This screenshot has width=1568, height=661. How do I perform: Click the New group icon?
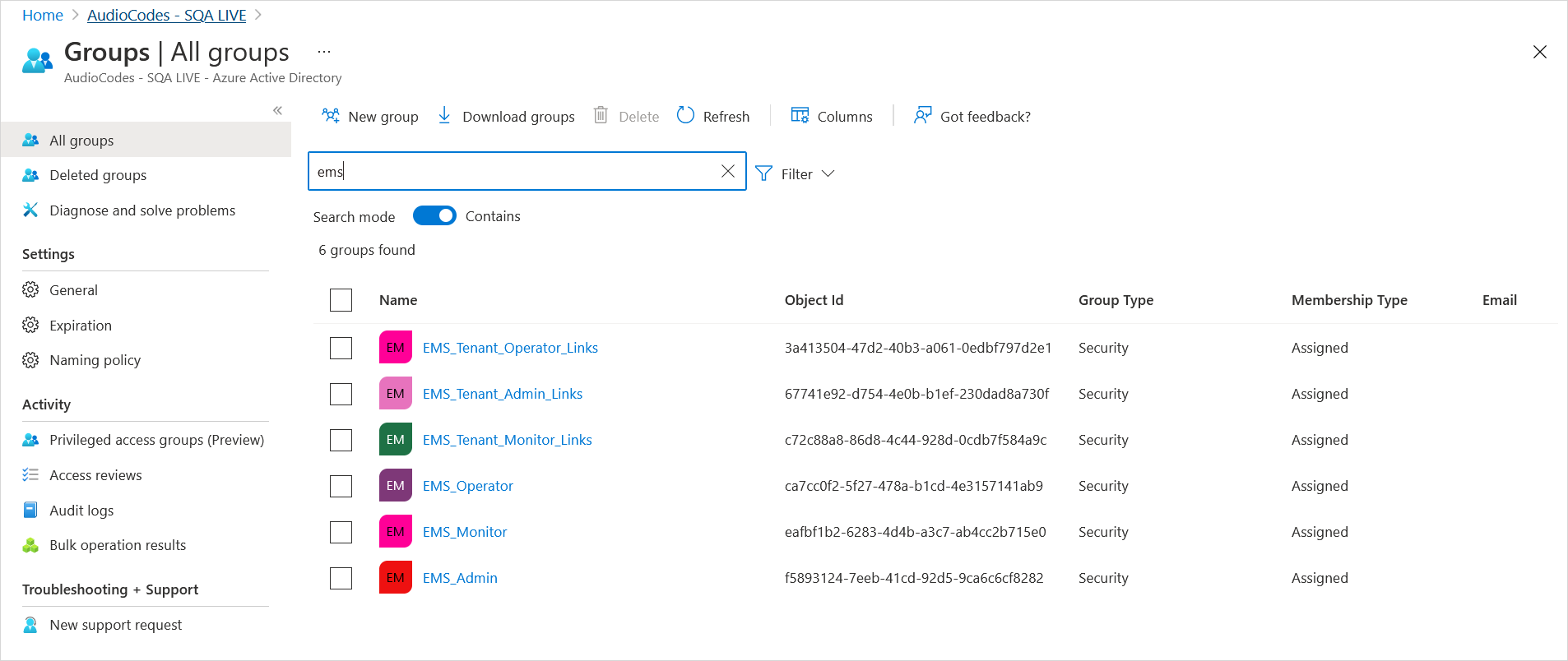331,116
